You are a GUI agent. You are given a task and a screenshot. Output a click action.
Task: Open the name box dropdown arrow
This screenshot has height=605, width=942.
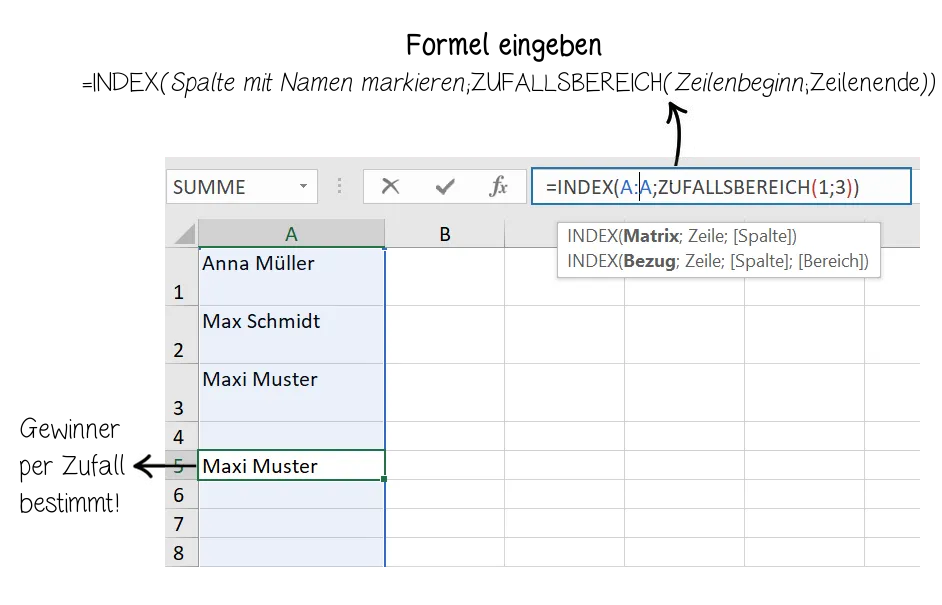coord(305,186)
